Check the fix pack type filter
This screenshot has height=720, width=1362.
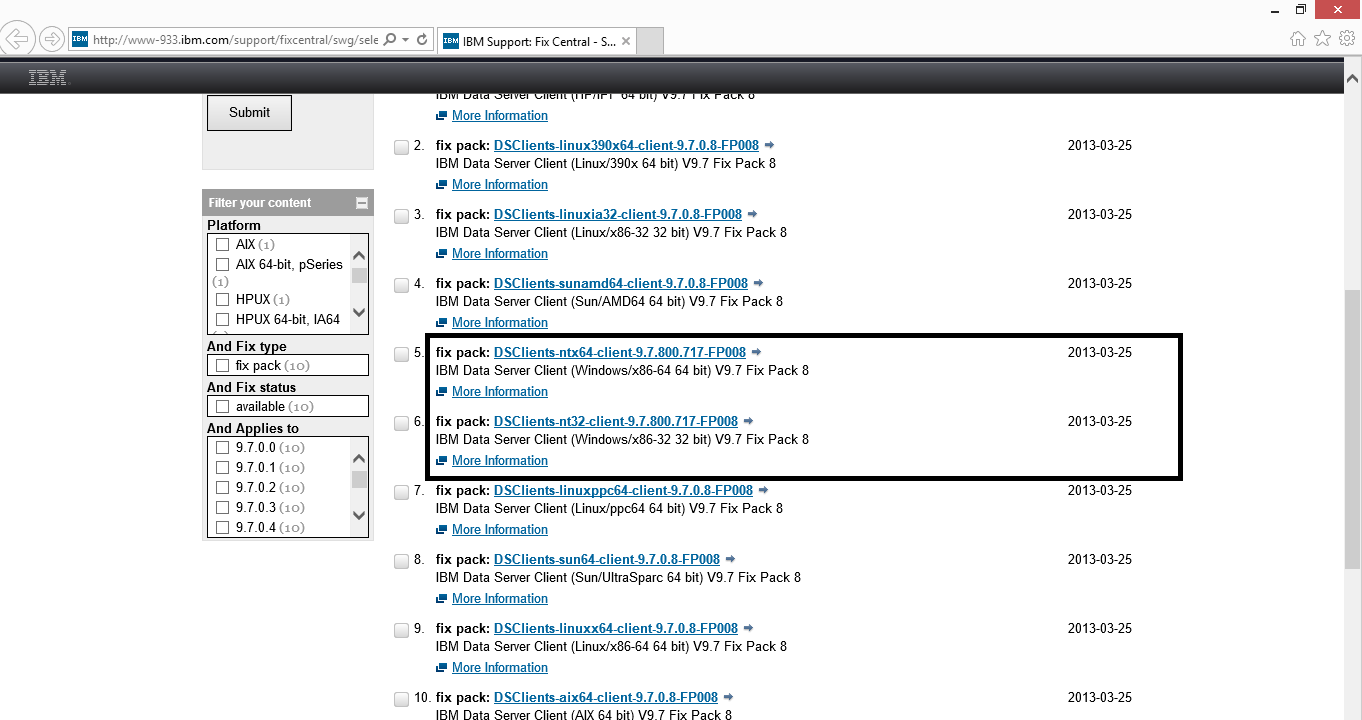[223, 366]
